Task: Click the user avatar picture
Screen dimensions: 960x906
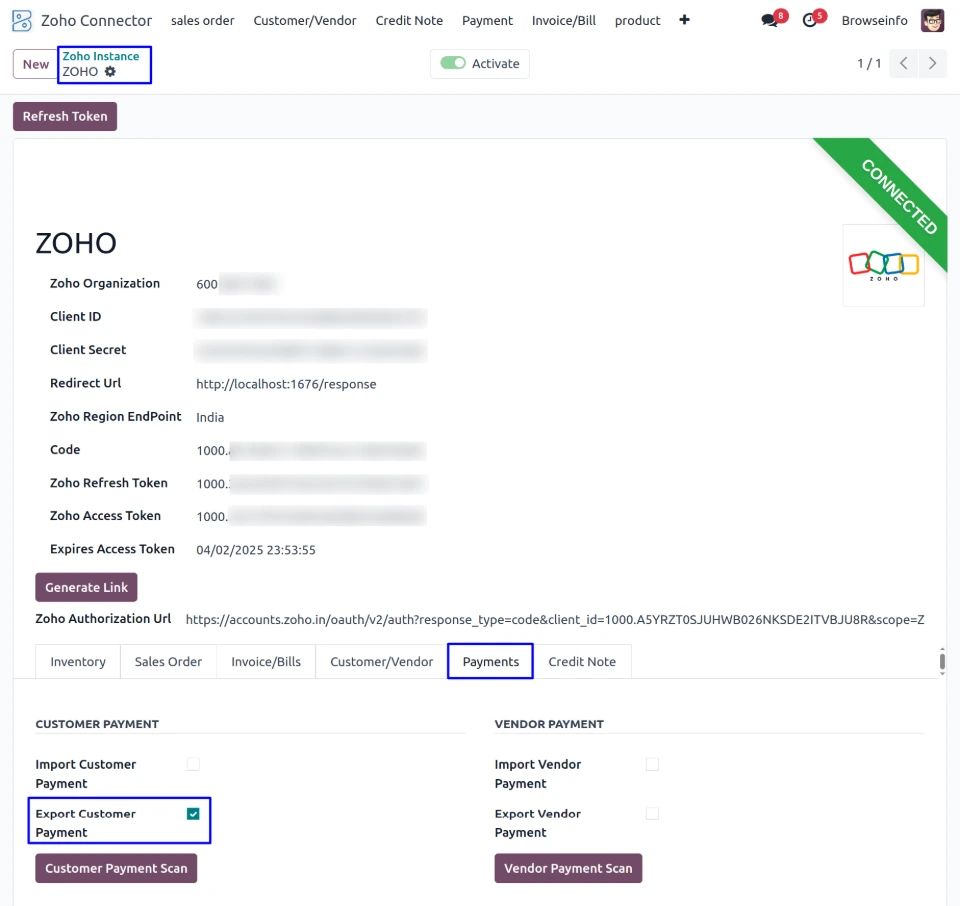Action: (932, 20)
